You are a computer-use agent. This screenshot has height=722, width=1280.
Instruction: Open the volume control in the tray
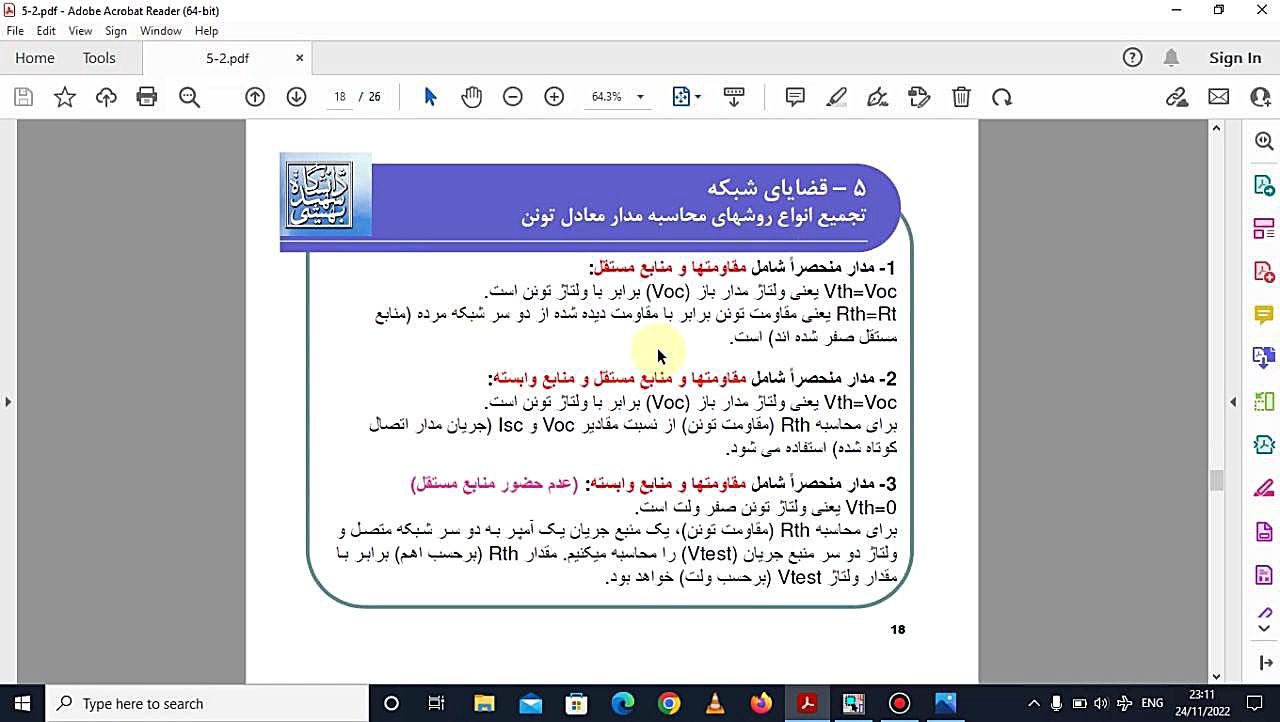[1100, 703]
